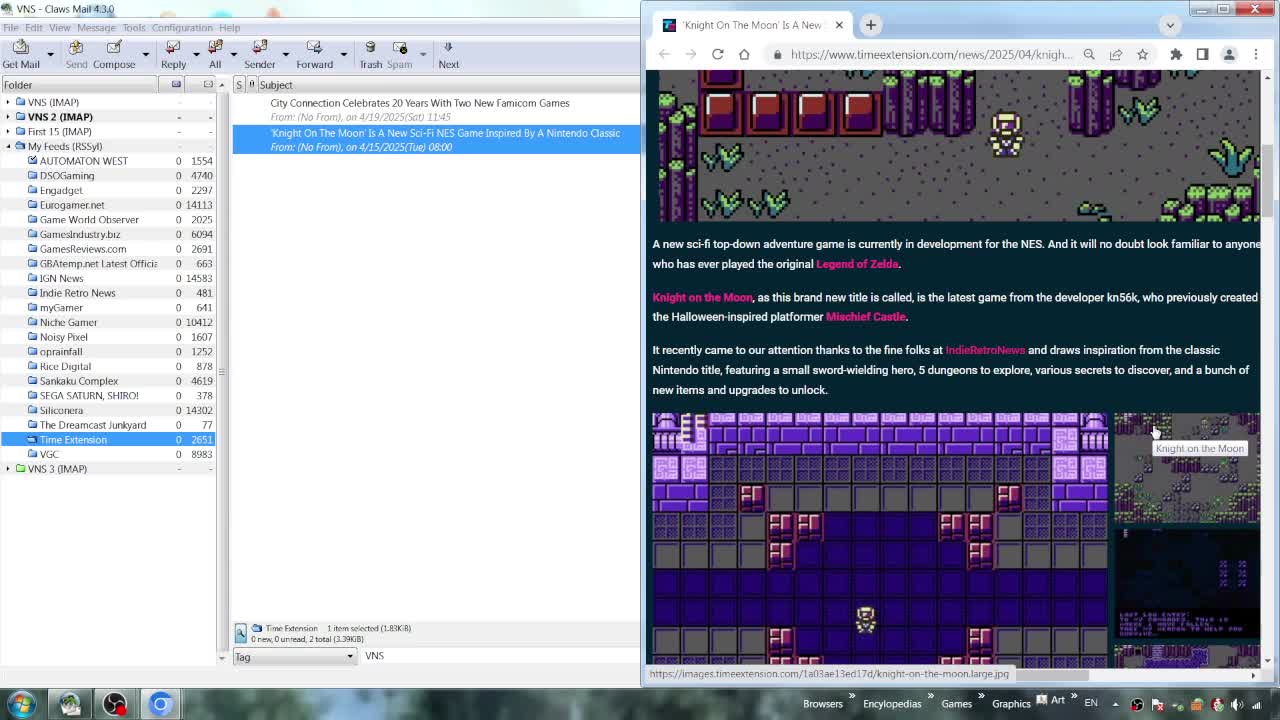The image size is (1280, 720).
Task: Open the browser tab search chevron
Action: click(1169, 25)
